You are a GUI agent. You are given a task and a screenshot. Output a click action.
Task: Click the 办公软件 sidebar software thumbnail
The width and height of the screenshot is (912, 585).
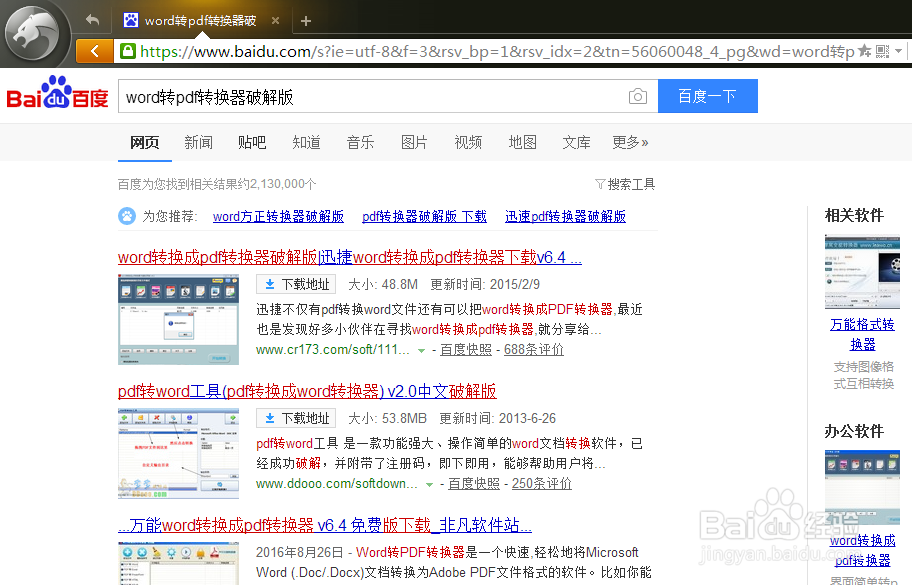(x=862, y=487)
